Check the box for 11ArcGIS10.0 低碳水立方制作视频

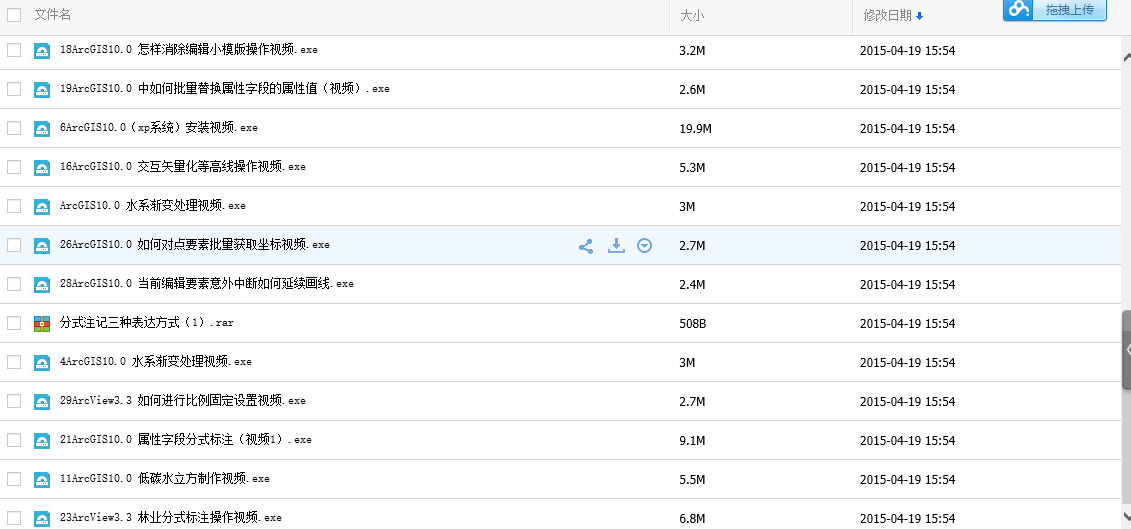(14, 478)
